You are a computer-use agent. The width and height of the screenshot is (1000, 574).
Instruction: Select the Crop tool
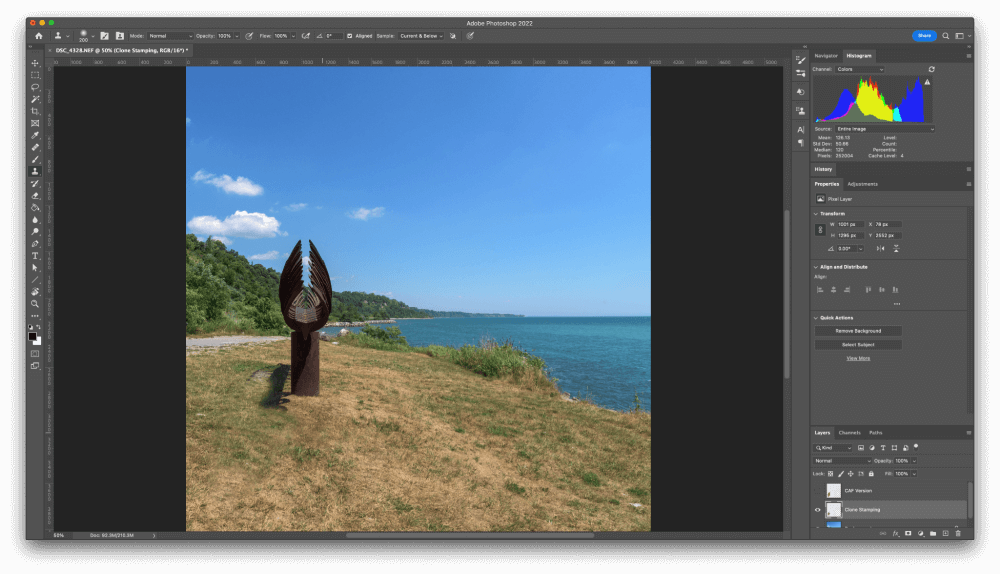pyautogui.click(x=35, y=111)
